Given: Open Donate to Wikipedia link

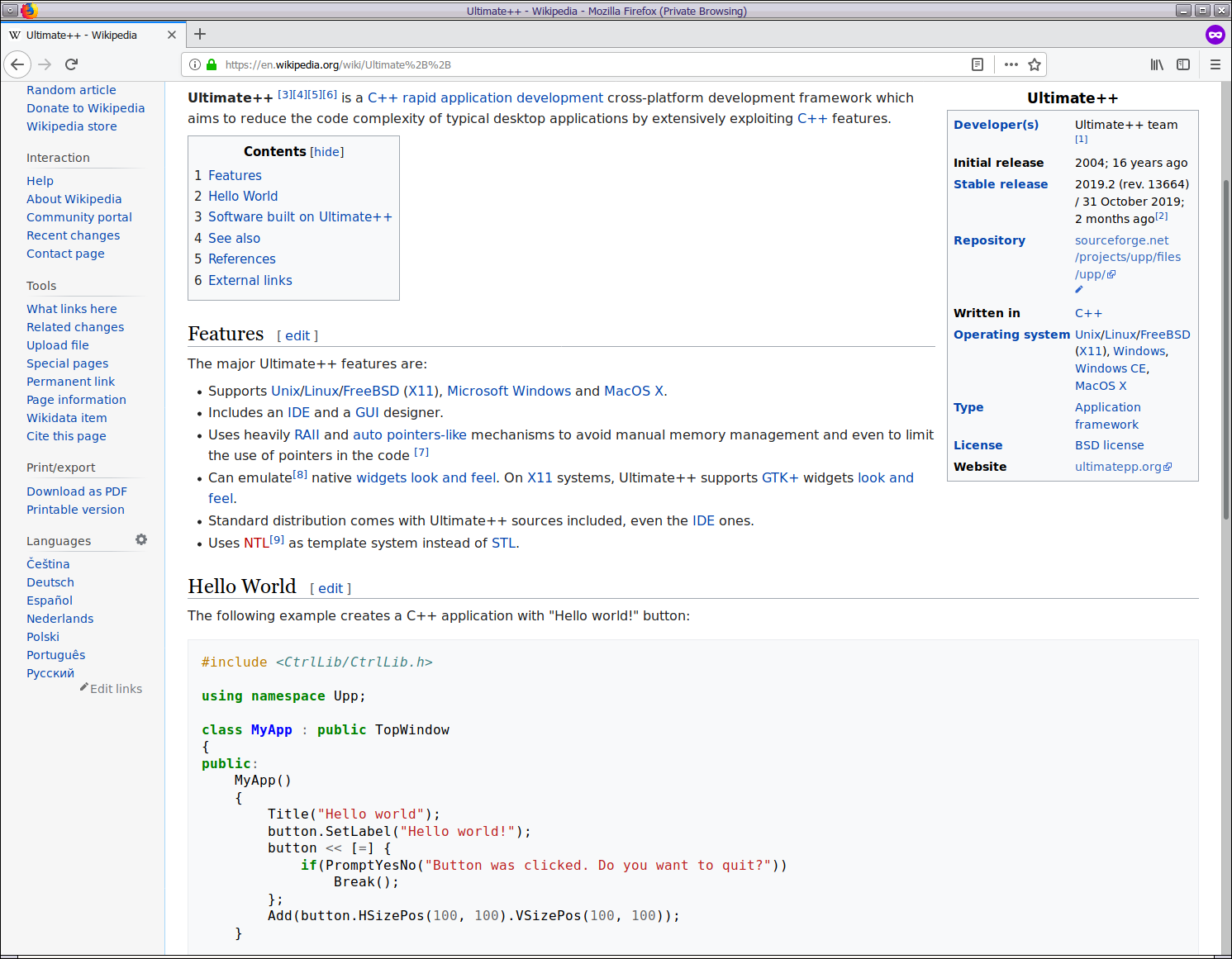Looking at the screenshot, I should click(85, 108).
